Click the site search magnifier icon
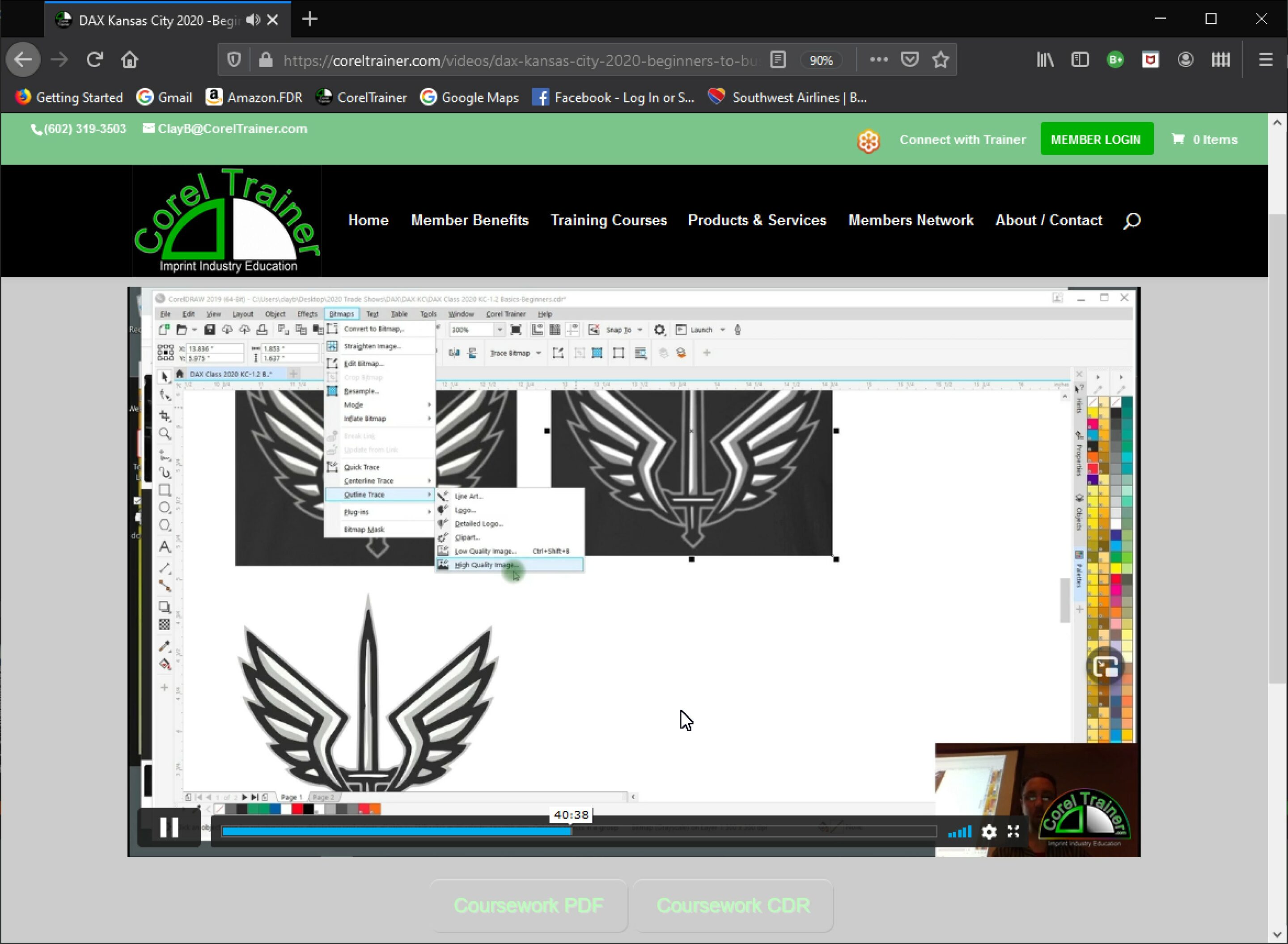 [x=1132, y=220]
